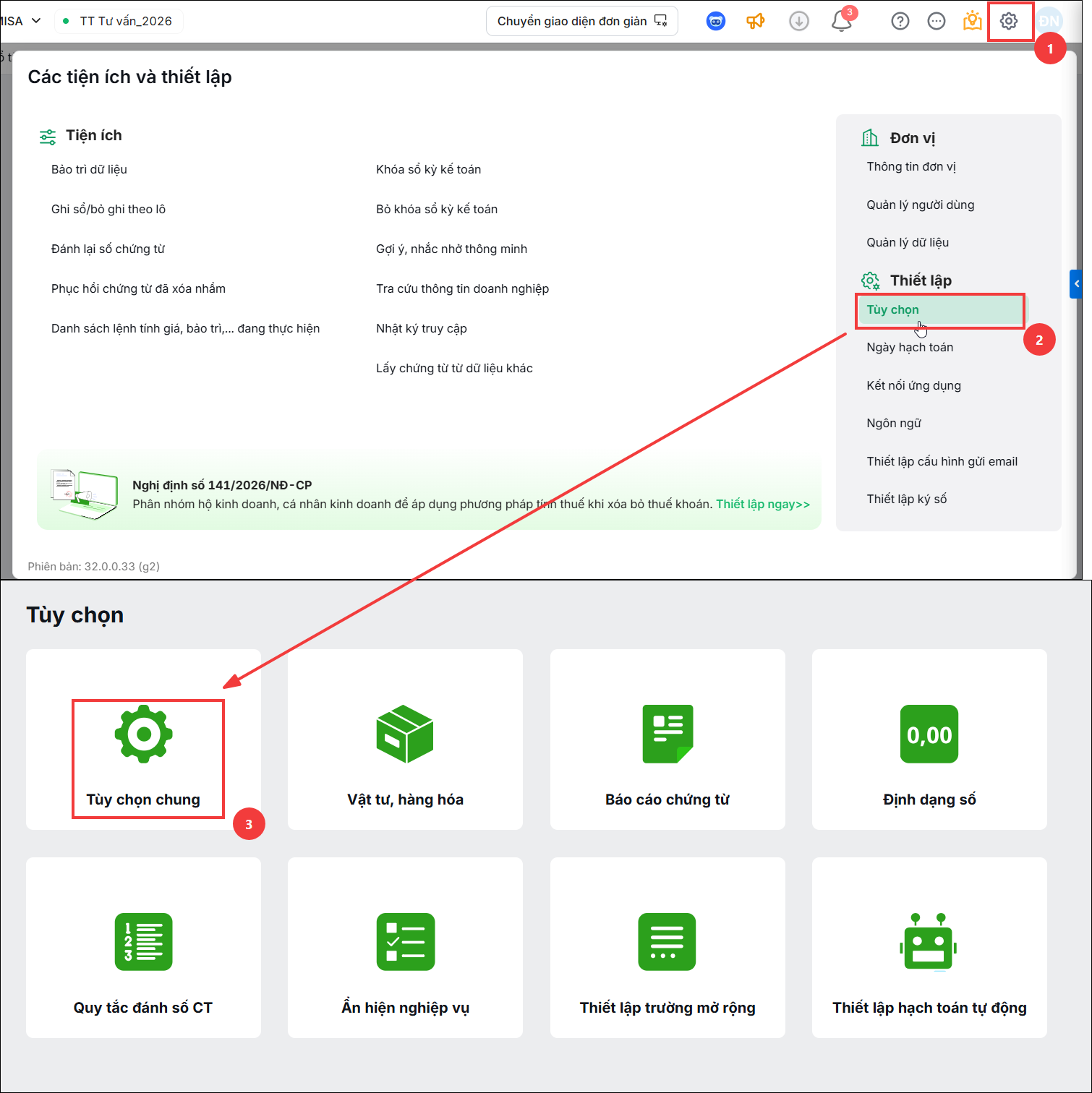Image resolution: width=1092 pixels, height=1093 pixels.
Task: Click Khóa sổ kỳ kế toán
Action: 428,169
